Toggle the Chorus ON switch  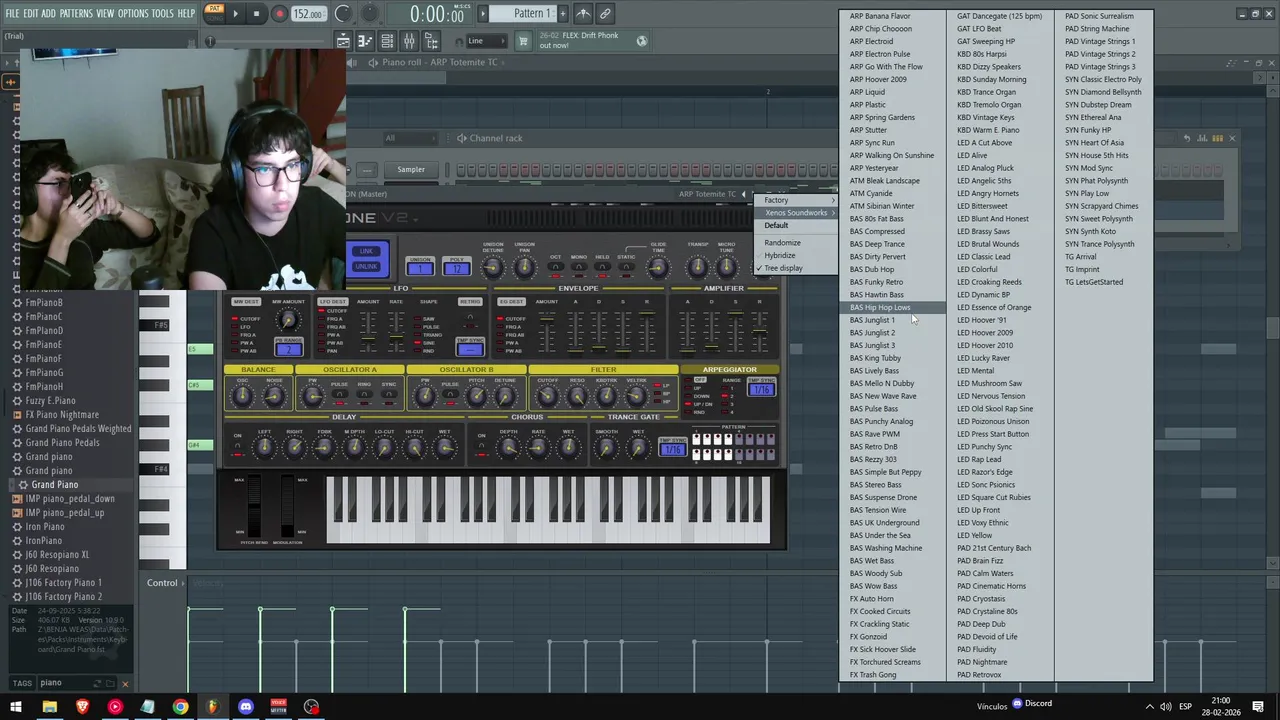coord(481,447)
